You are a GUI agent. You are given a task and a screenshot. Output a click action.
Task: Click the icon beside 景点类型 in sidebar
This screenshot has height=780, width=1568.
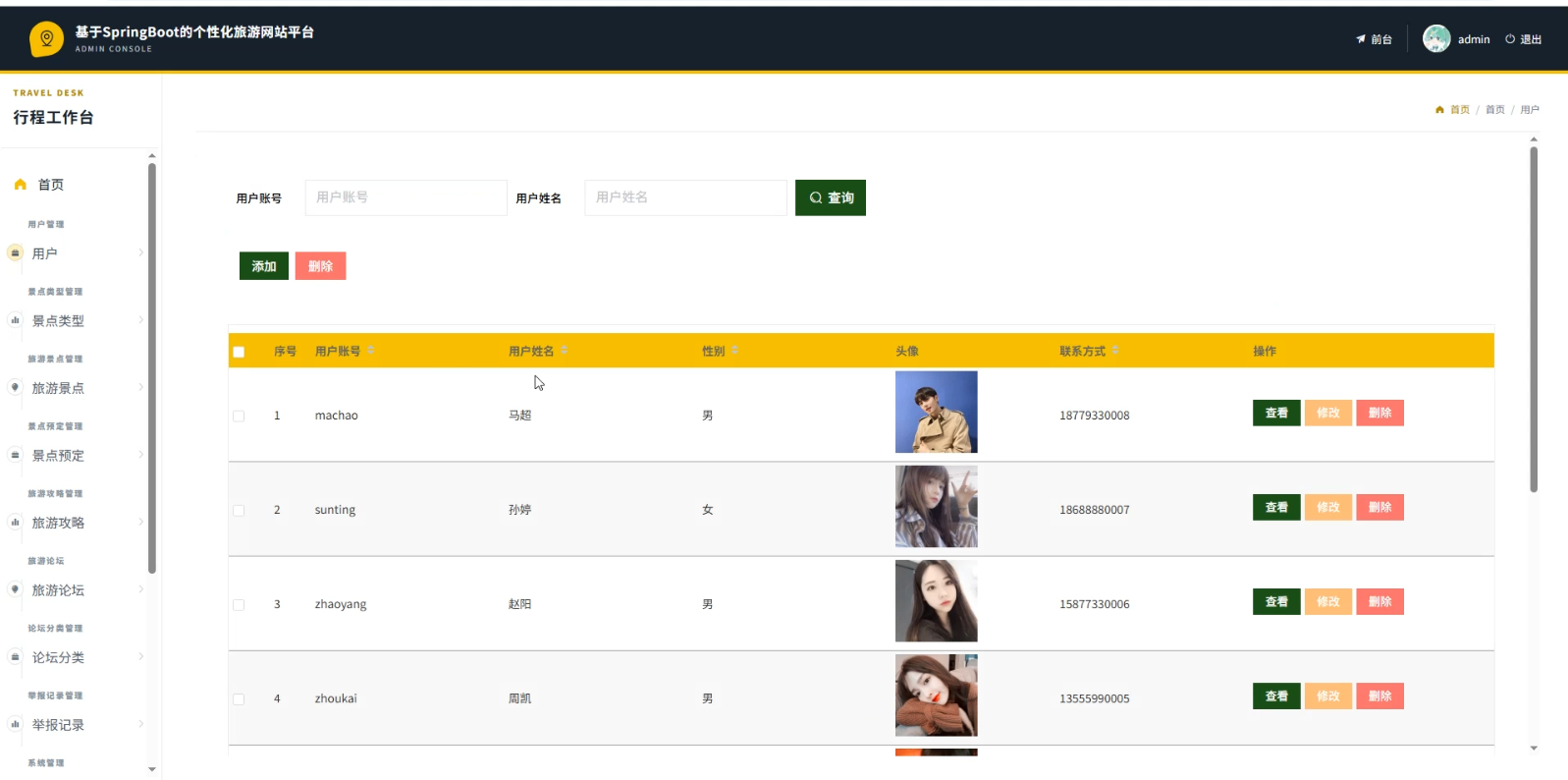click(x=15, y=320)
